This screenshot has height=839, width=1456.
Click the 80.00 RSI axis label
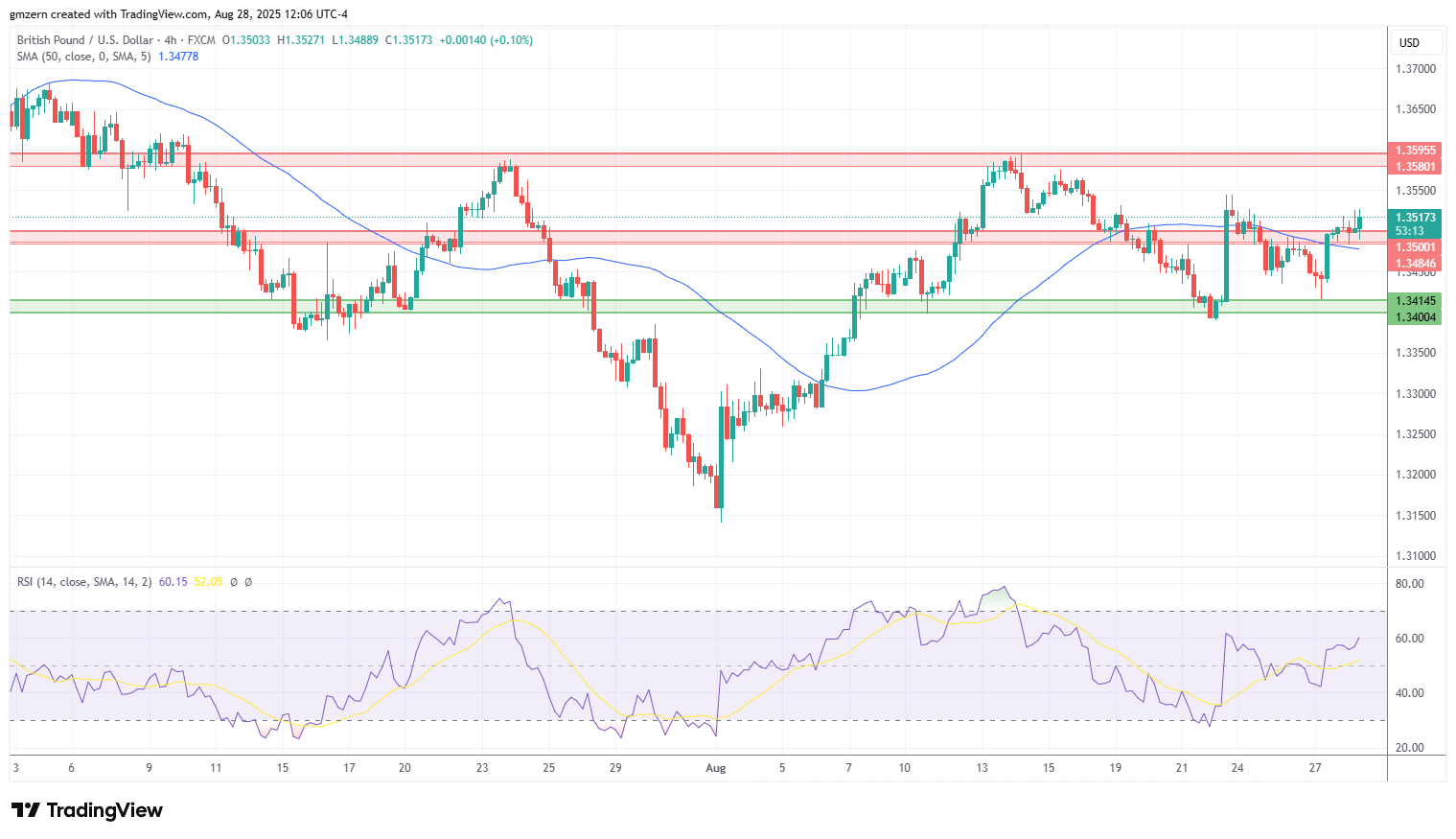(x=1410, y=584)
